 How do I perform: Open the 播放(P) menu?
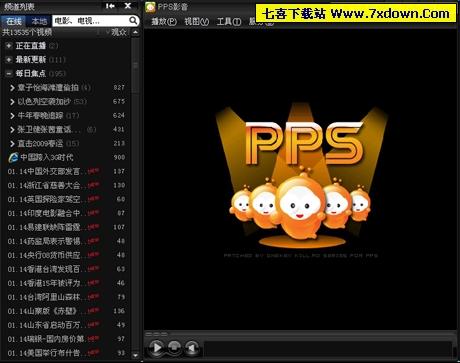click(164, 22)
